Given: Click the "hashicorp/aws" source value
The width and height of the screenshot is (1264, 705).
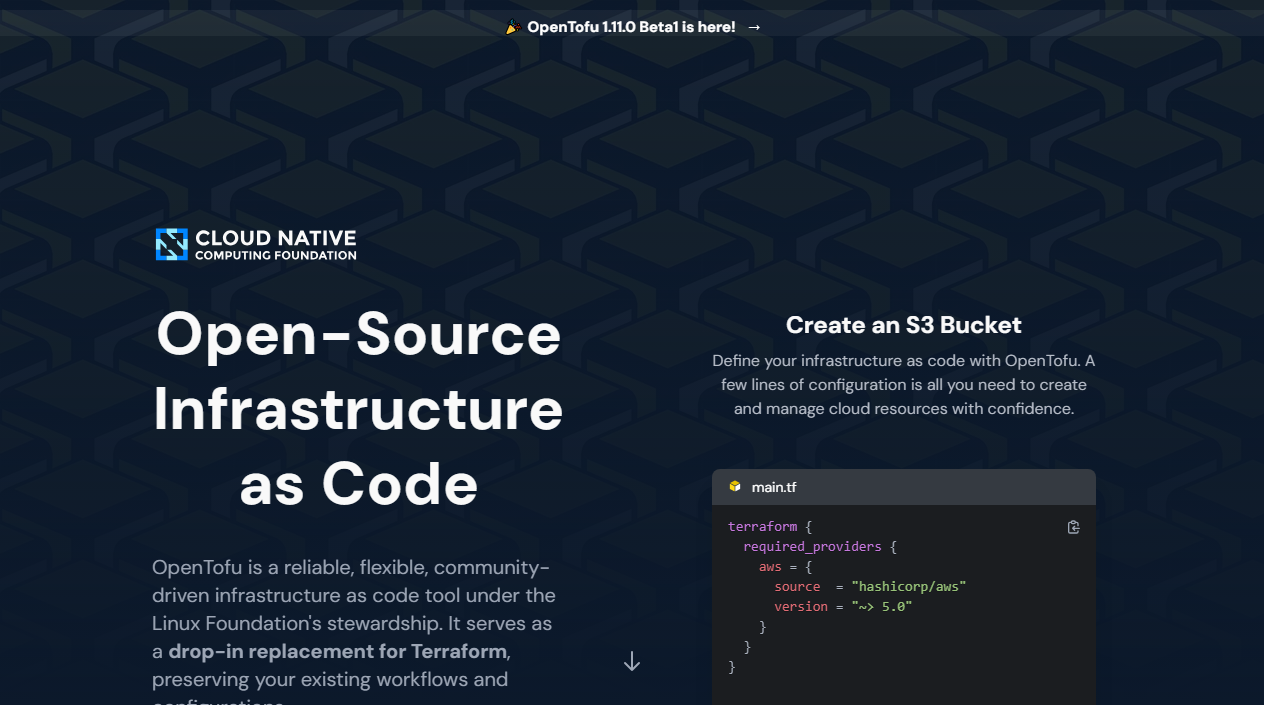Looking at the screenshot, I should click(x=909, y=586).
